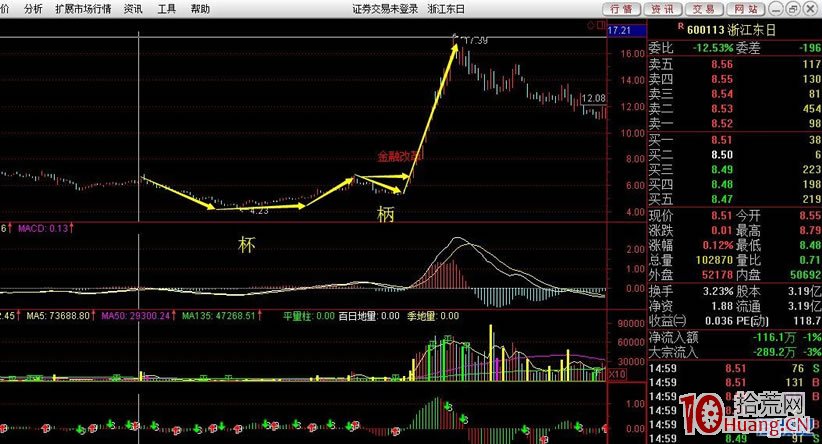This screenshot has height=444, width=822.
Task: Select the 买一 price 8.51
Action: tap(722, 140)
